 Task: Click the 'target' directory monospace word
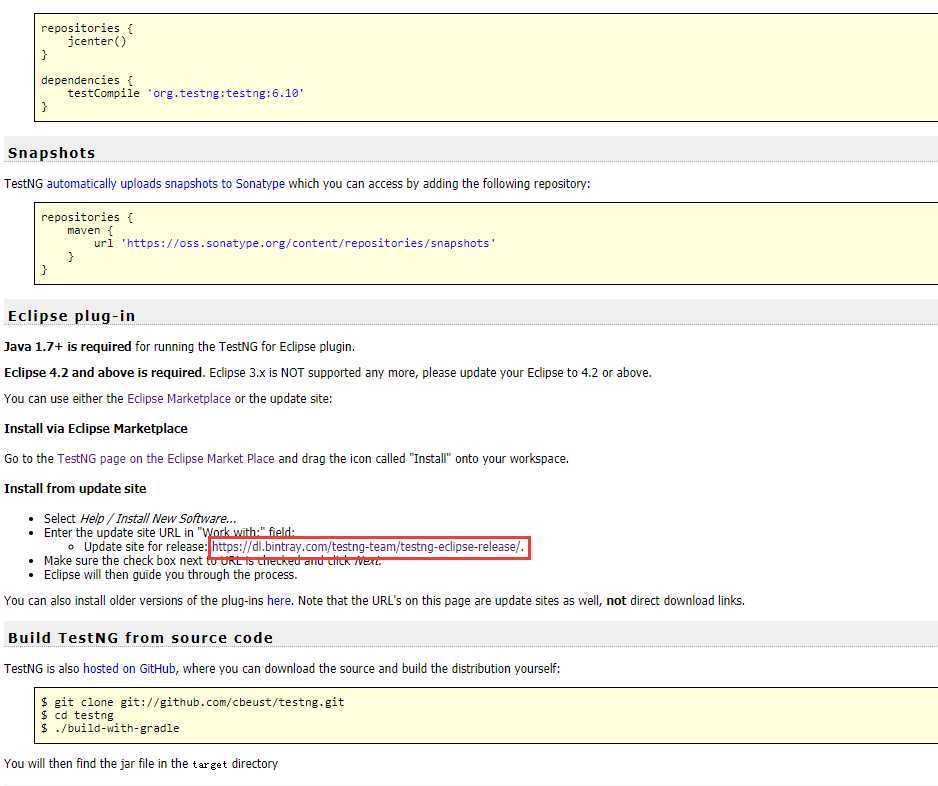click(x=210, y=764)
